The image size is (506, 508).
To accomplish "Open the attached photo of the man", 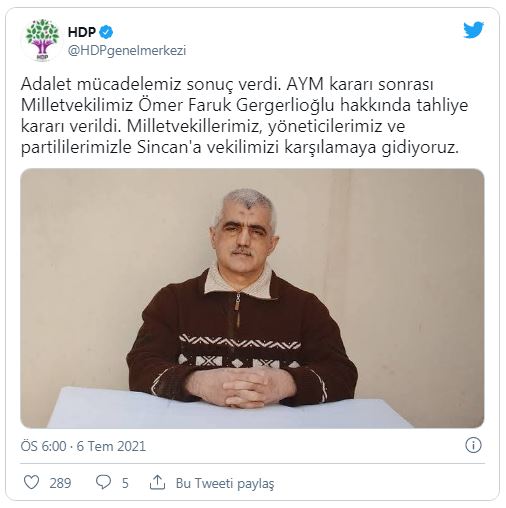I will pos(252,298).
